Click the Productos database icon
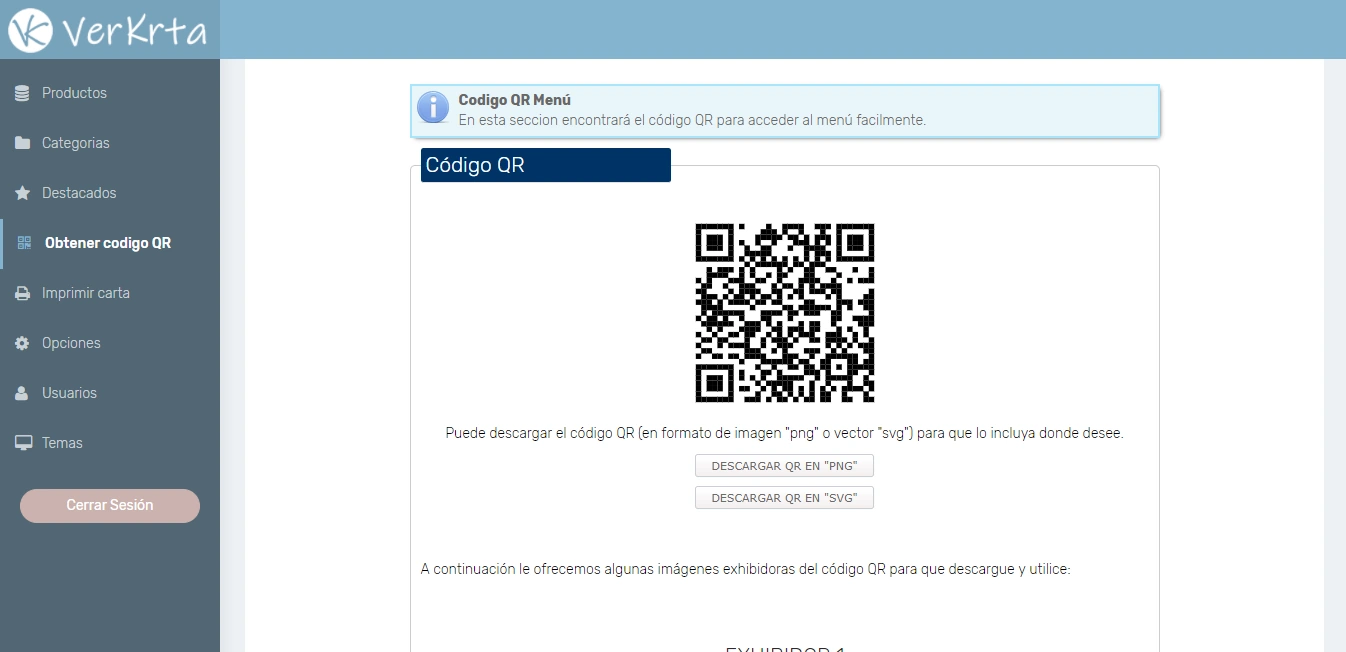Viewport: 1346px width, 652px height. pos(22,93)
